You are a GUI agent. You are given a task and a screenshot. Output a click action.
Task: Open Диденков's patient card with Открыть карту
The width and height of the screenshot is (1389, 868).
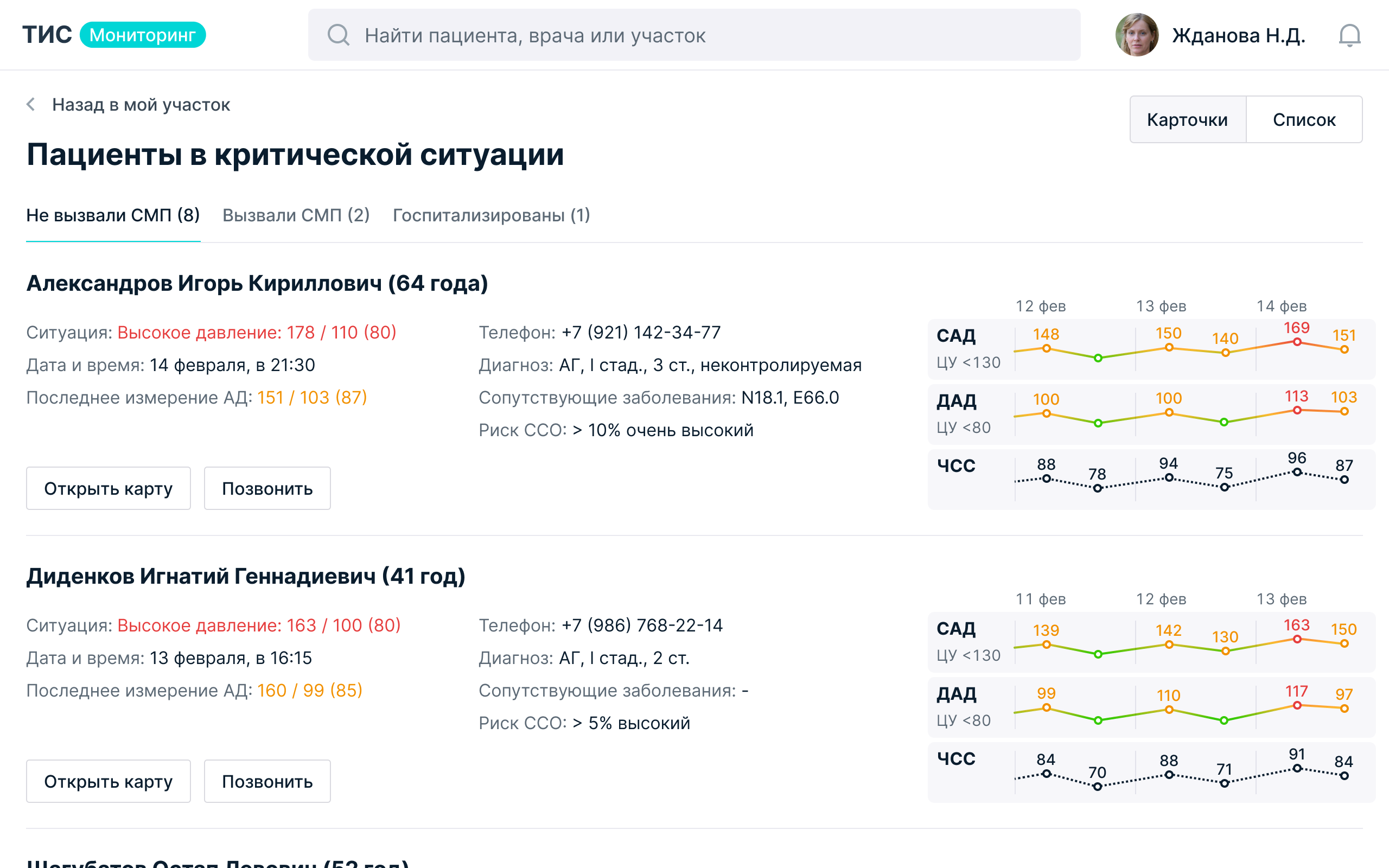pos(108,781)
